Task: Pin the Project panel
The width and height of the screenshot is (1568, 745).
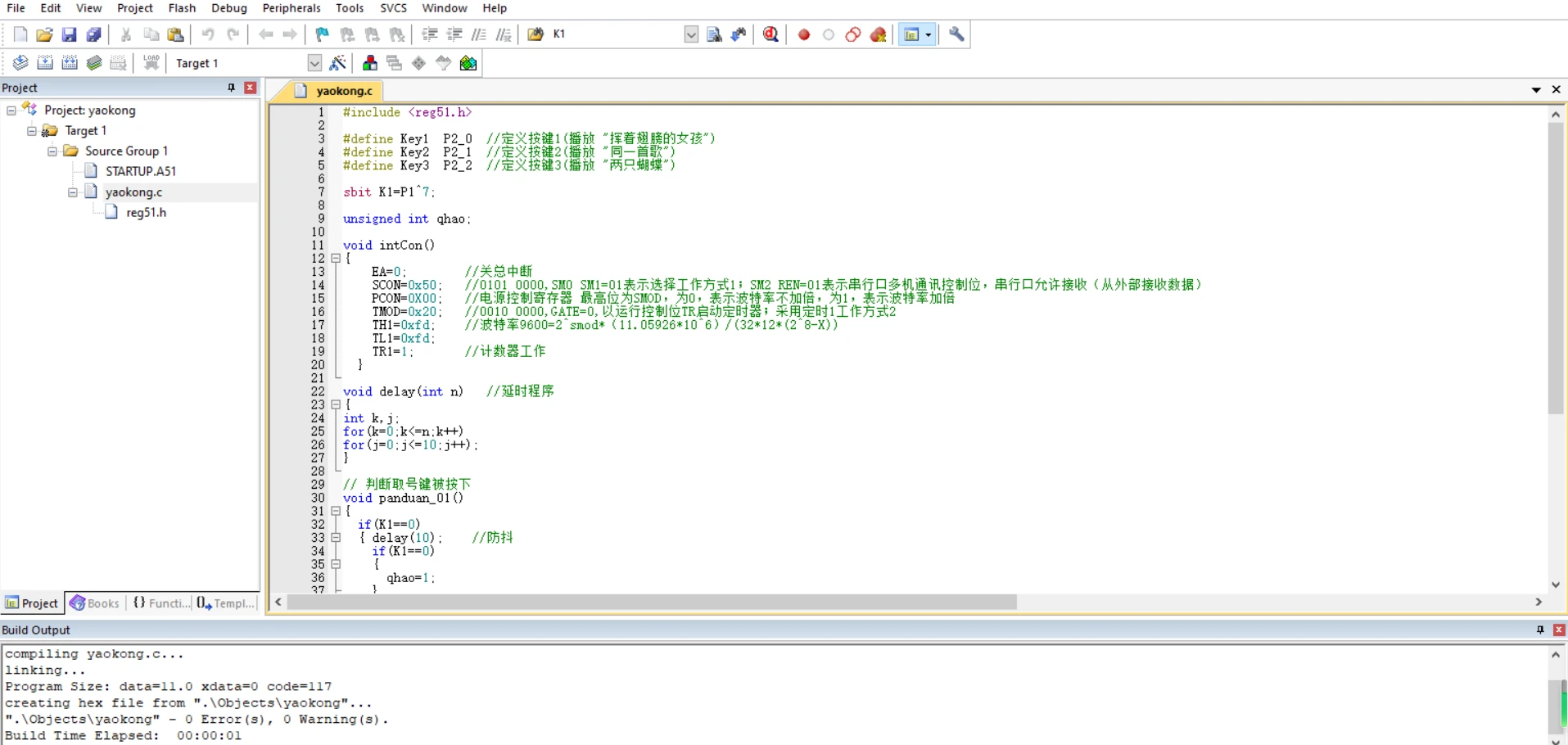Action: coord(231,88)
